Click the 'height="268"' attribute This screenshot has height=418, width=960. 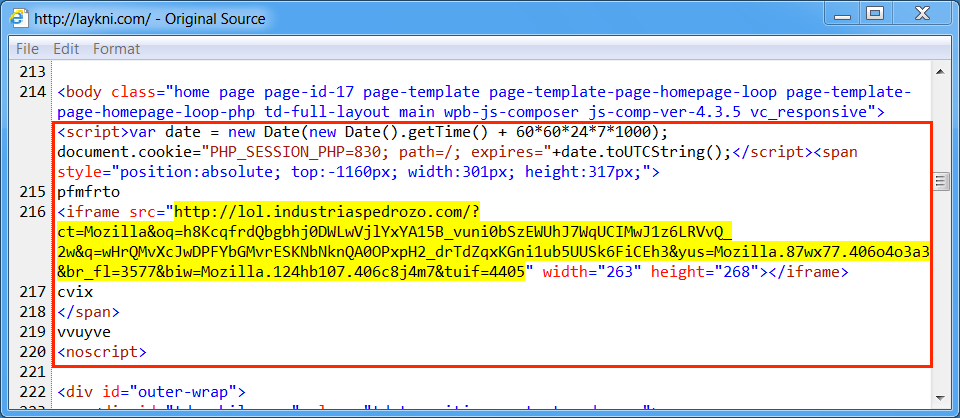(705, 272)
